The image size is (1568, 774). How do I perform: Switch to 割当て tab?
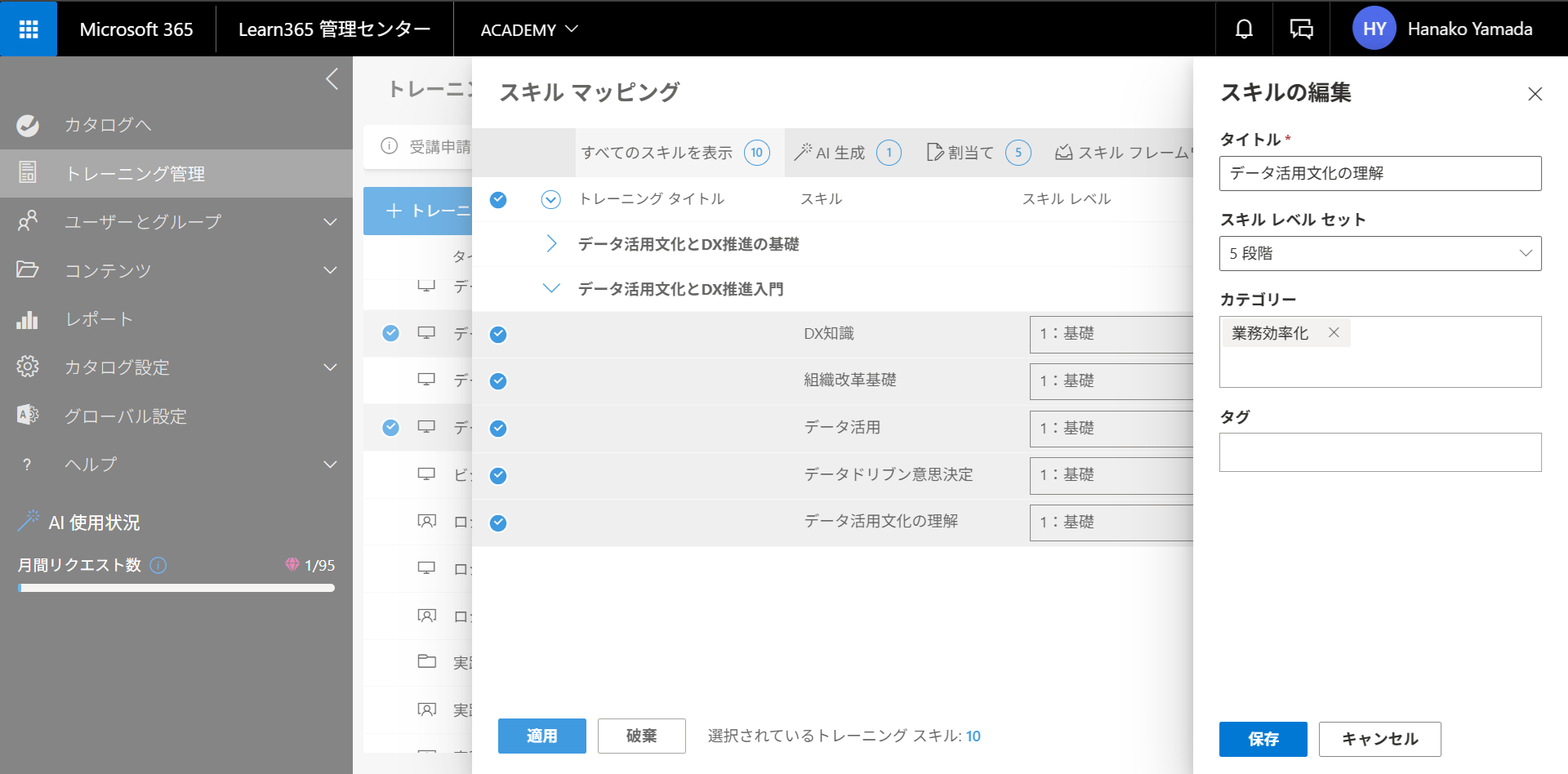click(979, 152)
